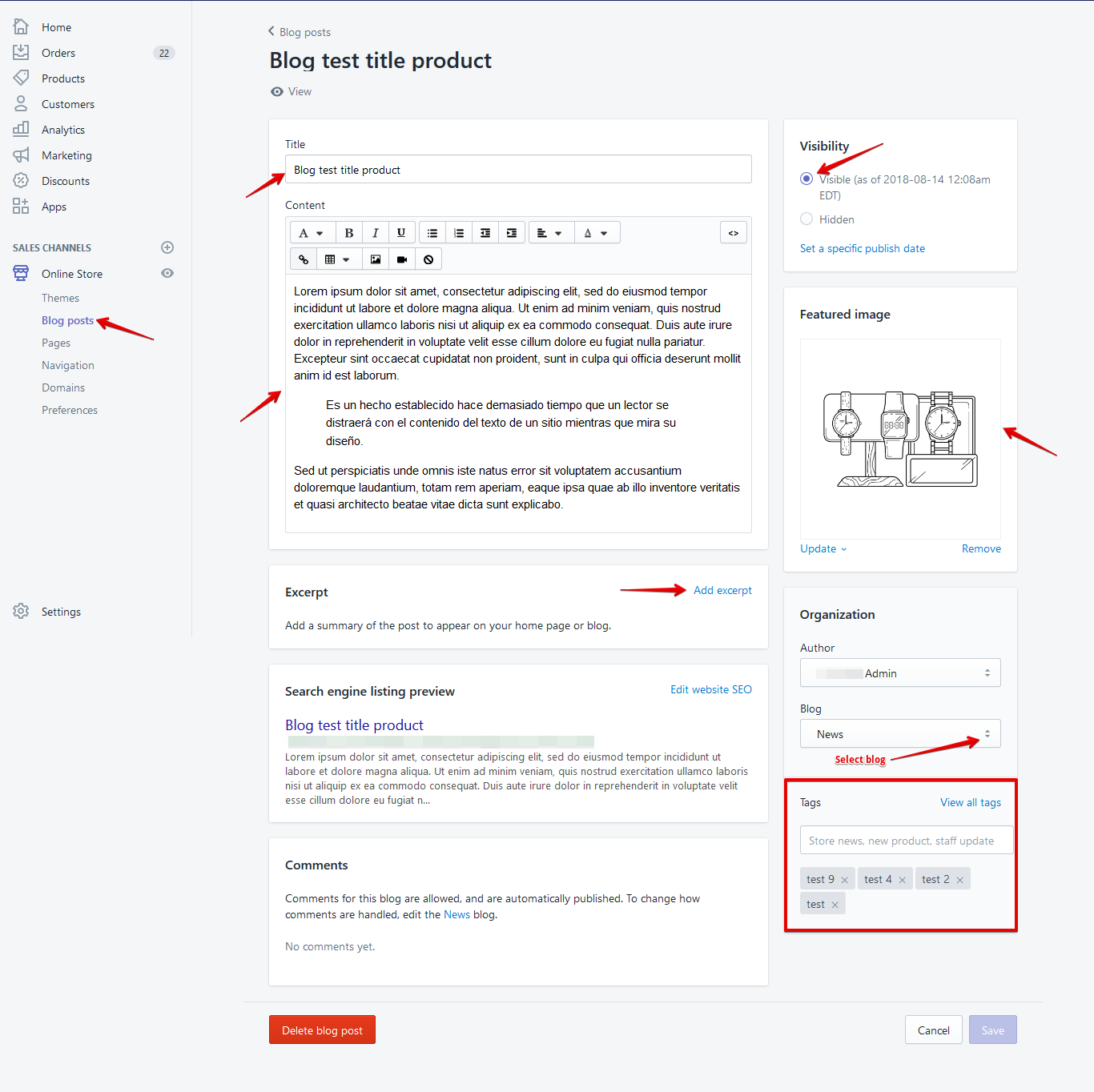The image size is (1094, 1092).
Task: Add a sales channel with plus icon
Action: 167,247
